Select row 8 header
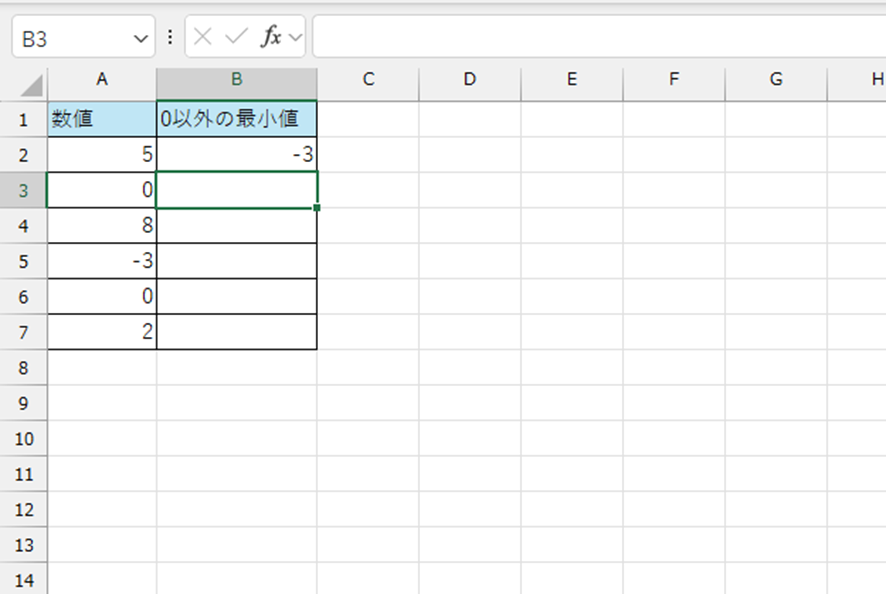Screen dimensions: 886x594 click(23, 368)
